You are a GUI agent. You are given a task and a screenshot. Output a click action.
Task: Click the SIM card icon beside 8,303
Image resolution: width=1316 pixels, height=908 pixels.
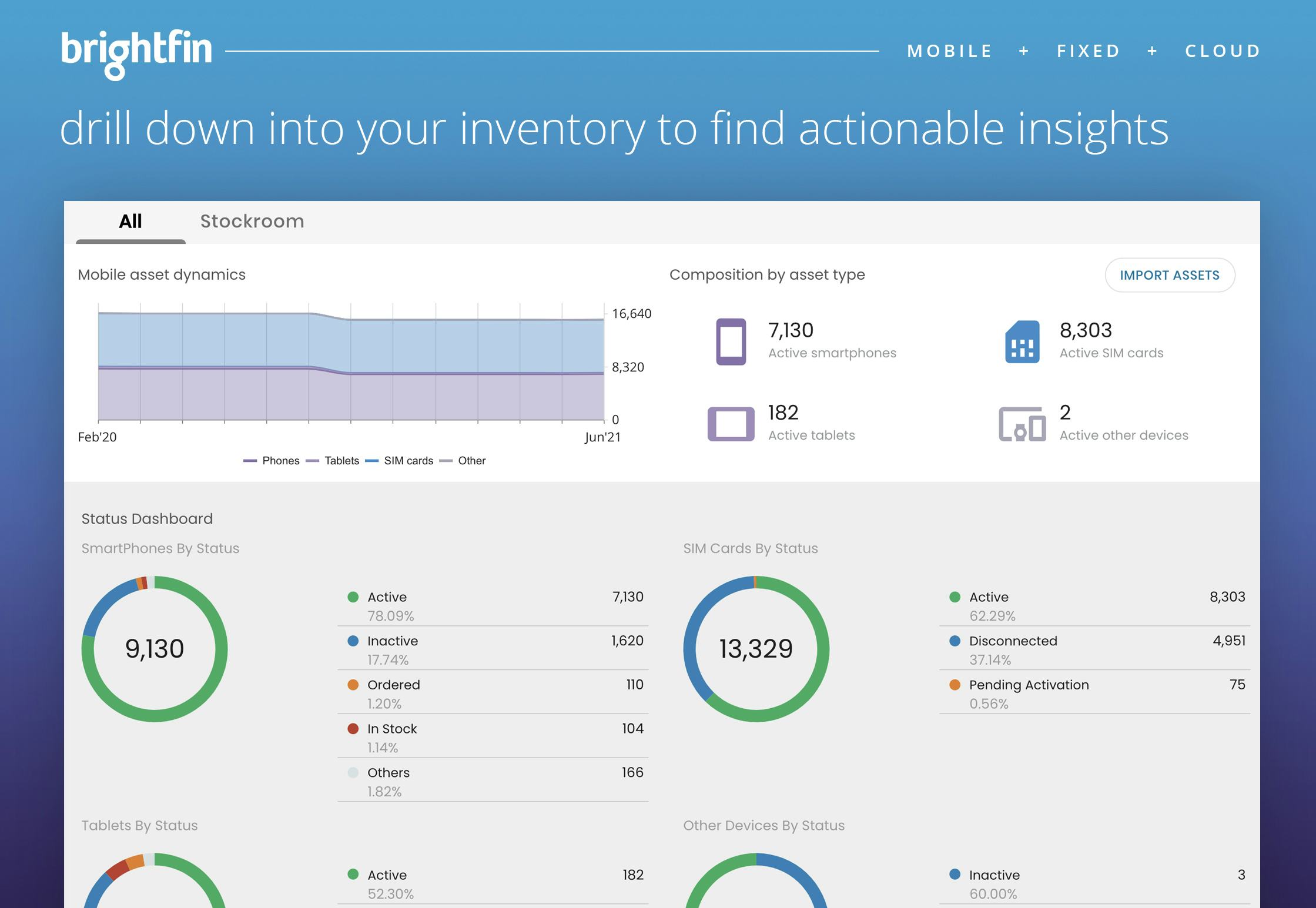pyautogui.click(x=1022, y=341)
